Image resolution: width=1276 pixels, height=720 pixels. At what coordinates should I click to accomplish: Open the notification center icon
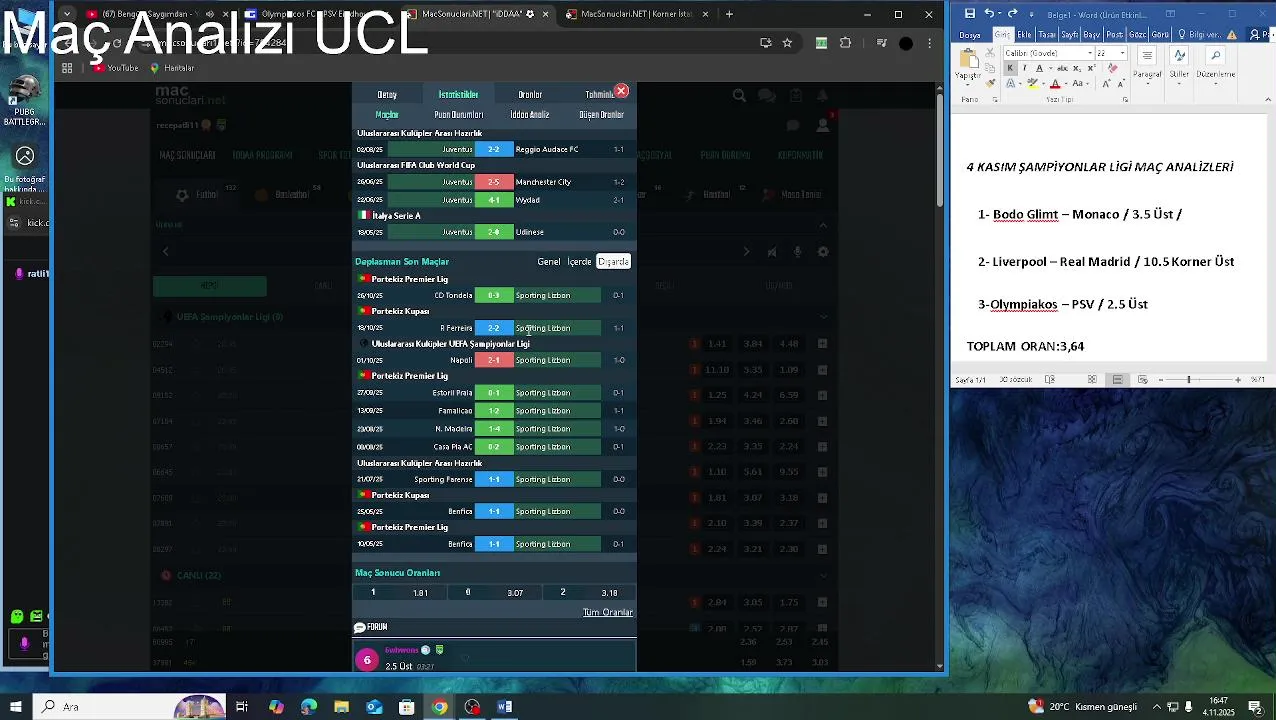click(x=1255, y=707)
